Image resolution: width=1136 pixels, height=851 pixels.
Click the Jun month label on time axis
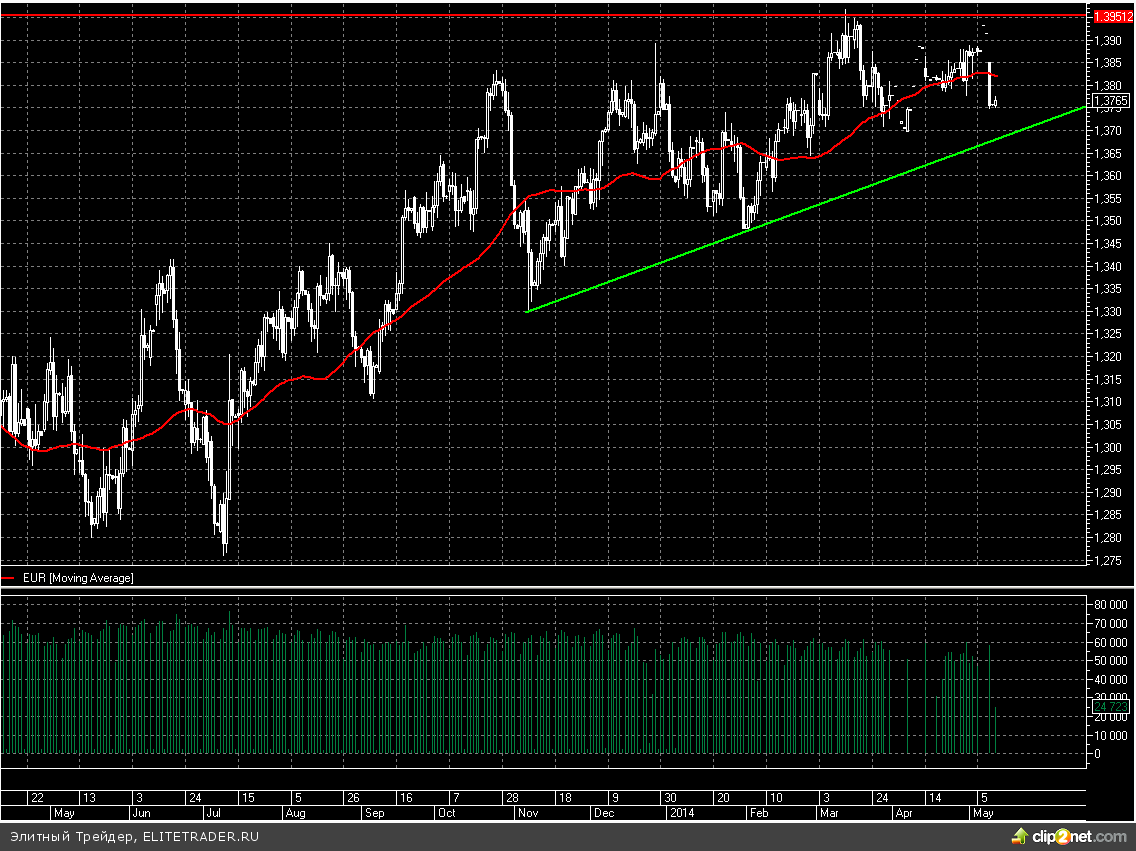pyautogui.click(x=141, y=813)
